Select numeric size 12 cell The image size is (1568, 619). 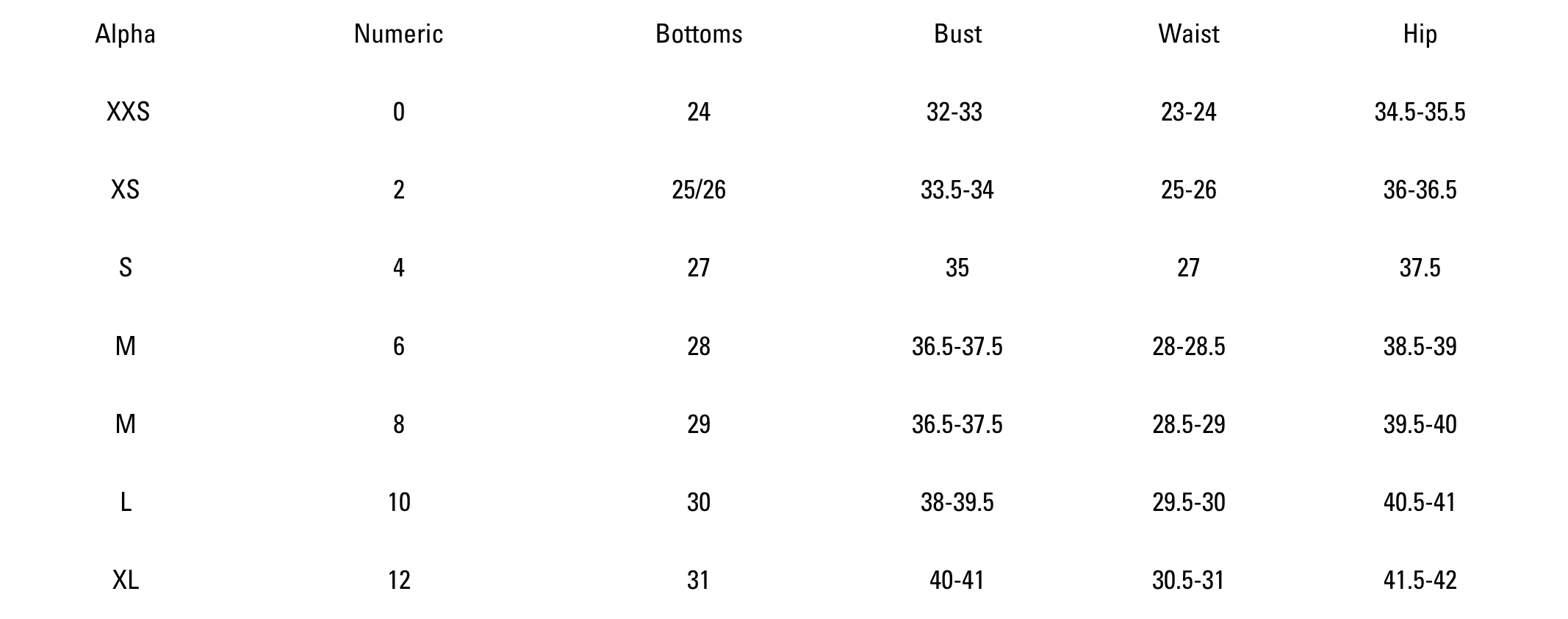tap(399, 580)
